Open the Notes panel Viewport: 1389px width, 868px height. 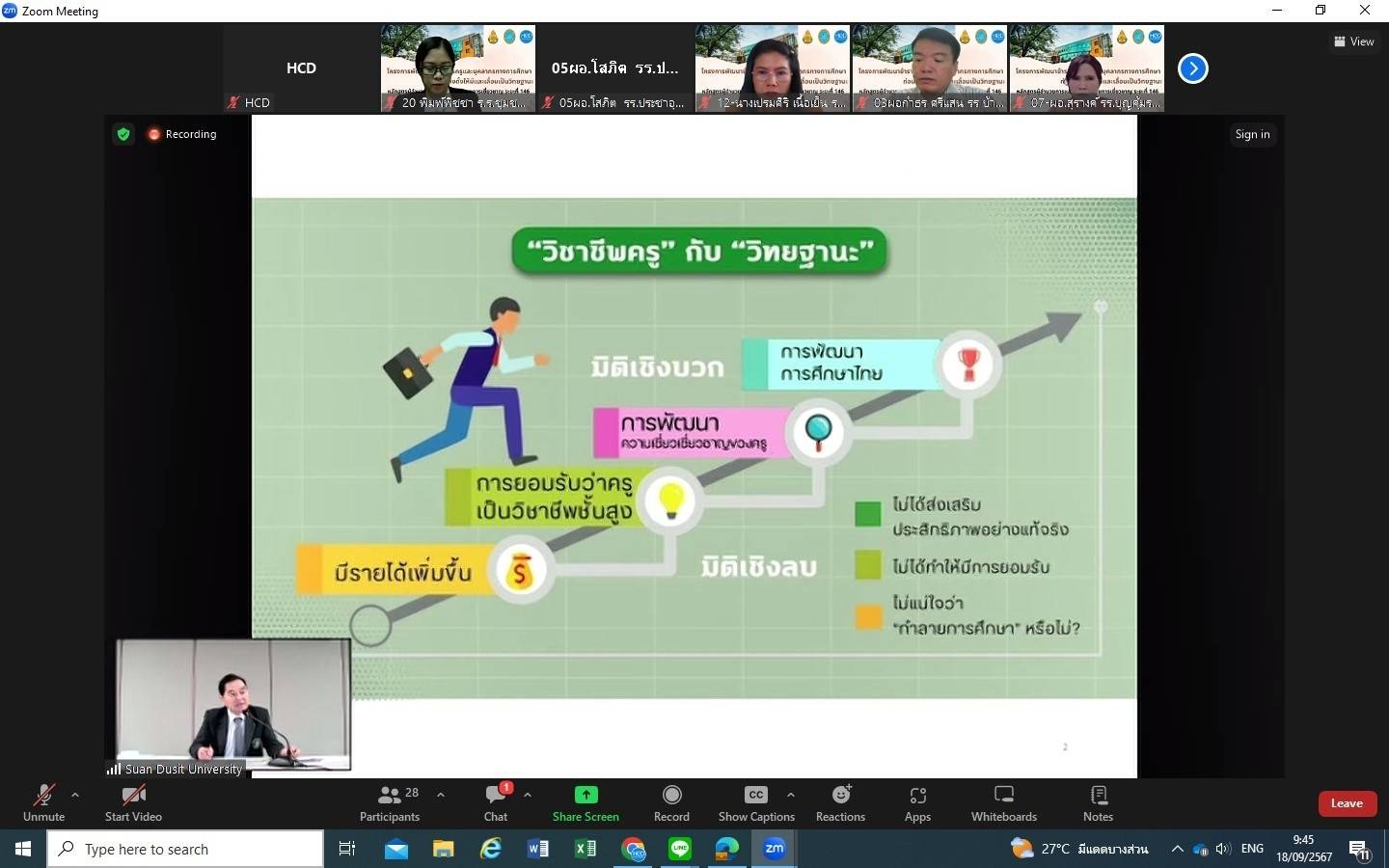tap(1098, 802)
